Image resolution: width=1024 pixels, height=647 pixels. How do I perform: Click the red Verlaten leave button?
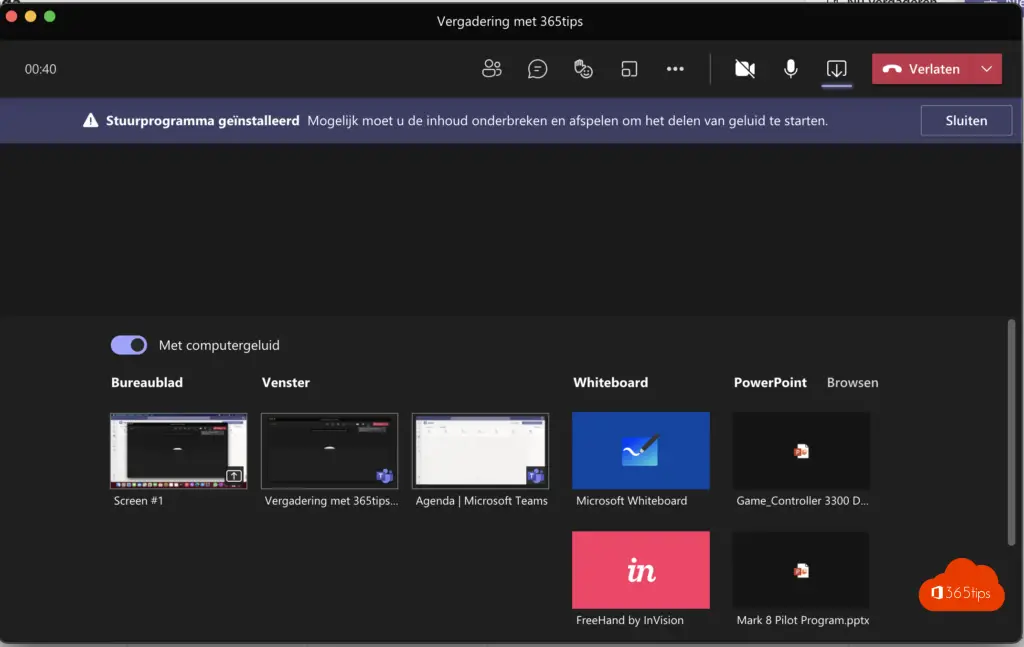click(921, 69)
